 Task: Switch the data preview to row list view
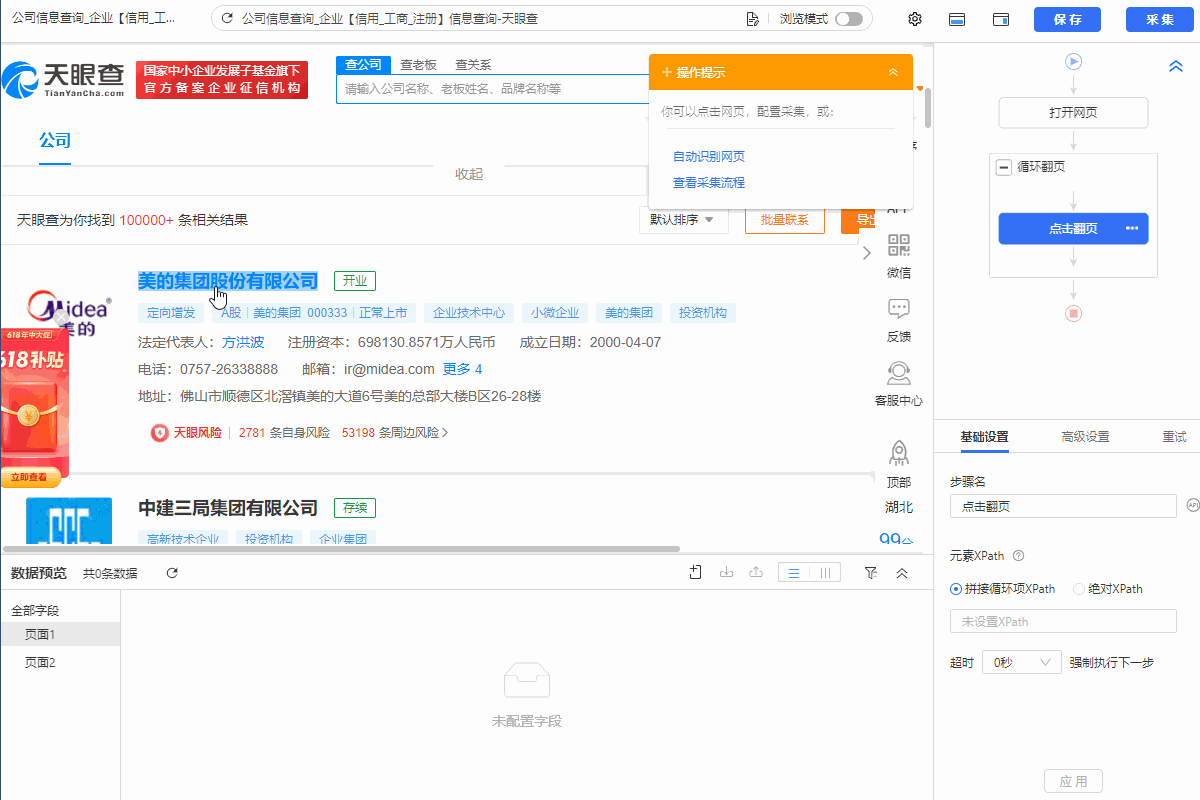793,573
